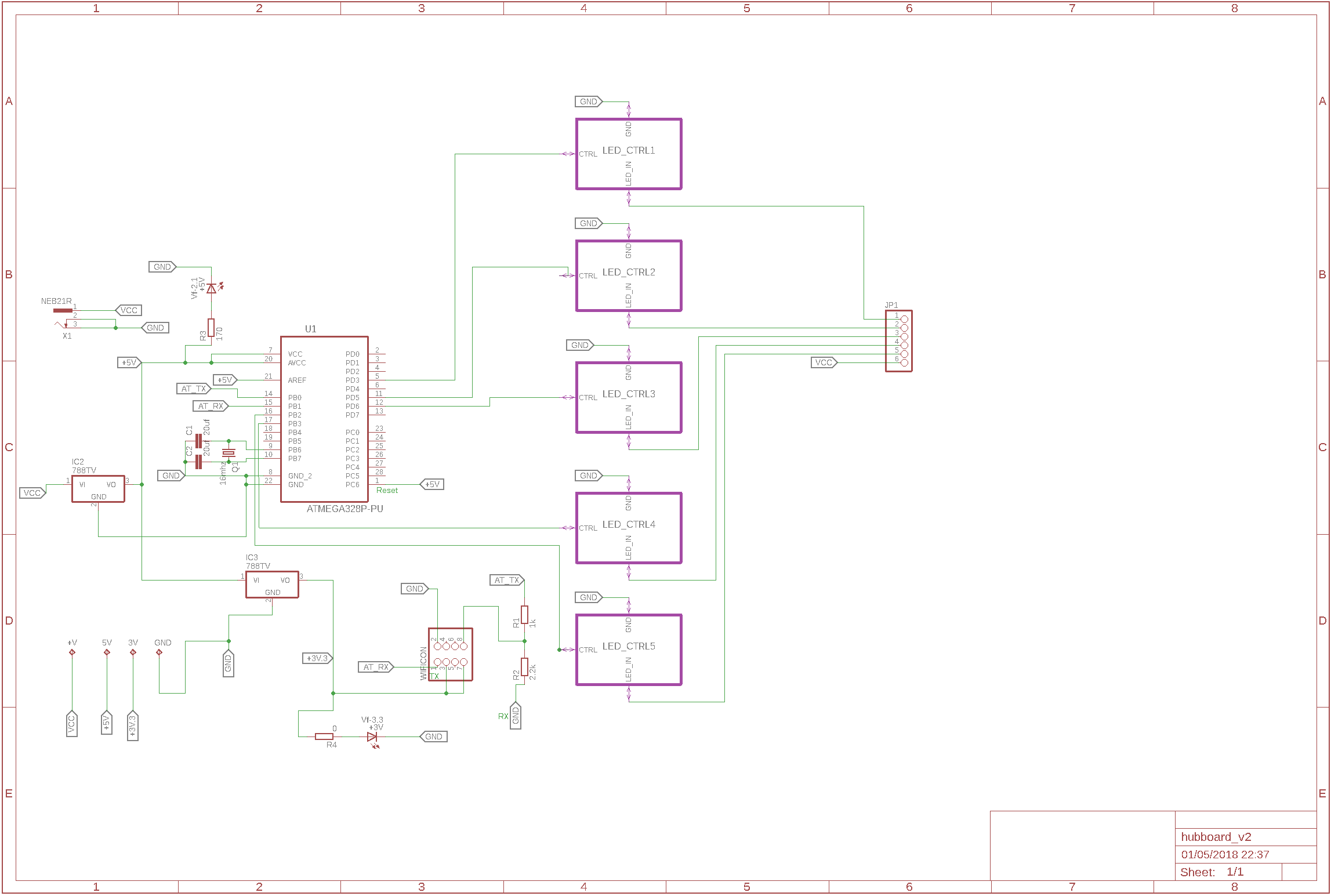
Task: Select the +3V.3 net label
Action: (x=318, y=658)
